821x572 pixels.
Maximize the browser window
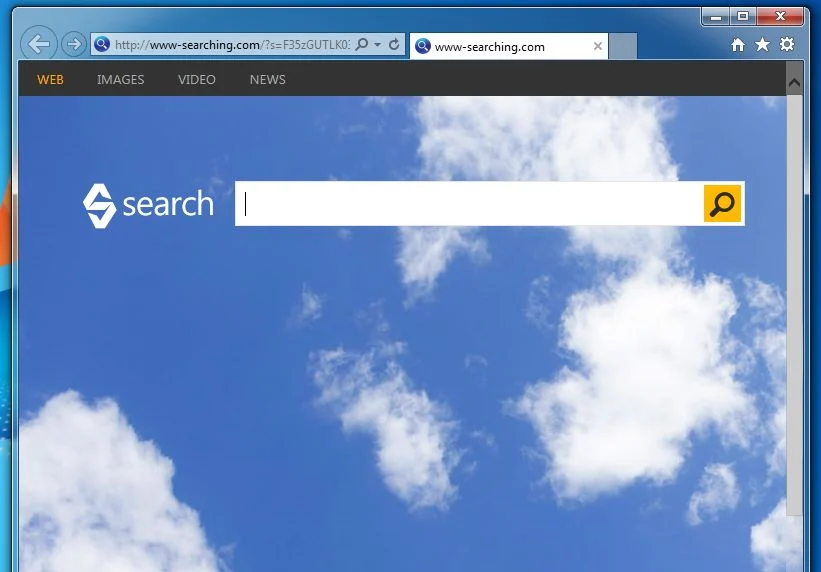coord(743,17)
